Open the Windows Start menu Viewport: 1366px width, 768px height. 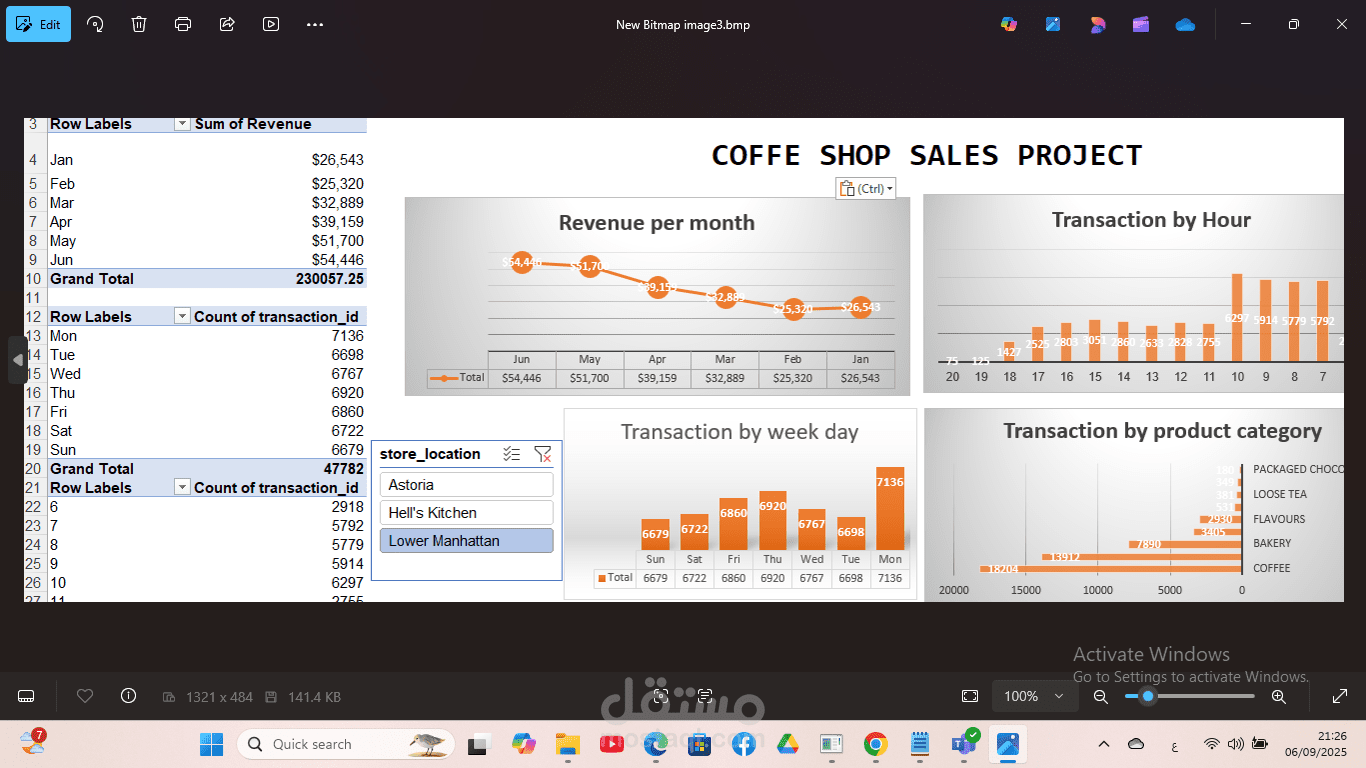pos(211,744)
